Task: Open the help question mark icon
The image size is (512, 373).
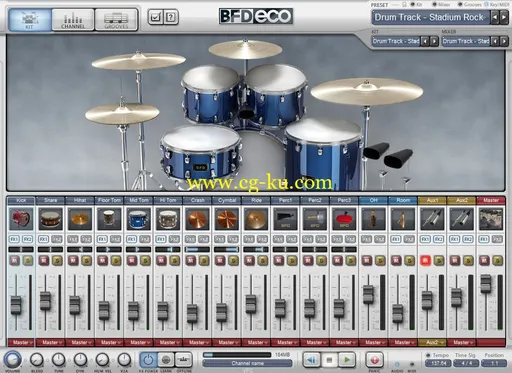Action: tap(171, 17)
